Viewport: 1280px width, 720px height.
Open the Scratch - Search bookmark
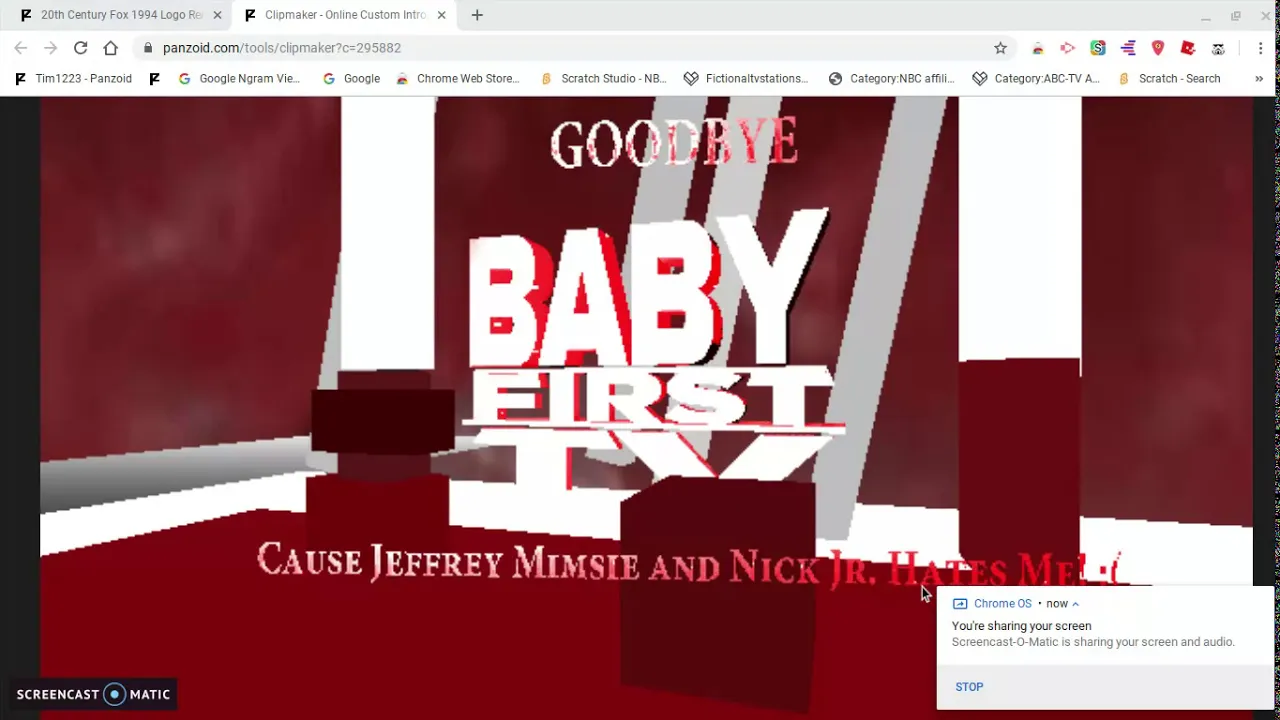point(1169,78)
